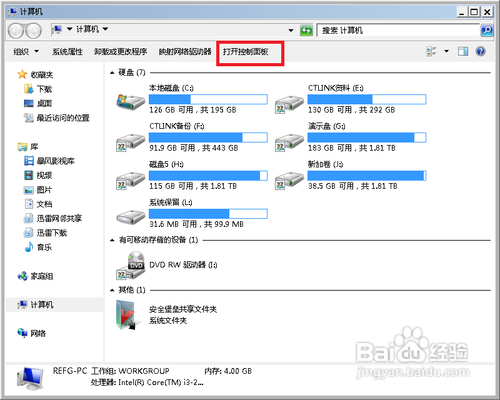500x400 pixels.
Task: Click arrow before 计算机 in address path
Action: (69, 29)
